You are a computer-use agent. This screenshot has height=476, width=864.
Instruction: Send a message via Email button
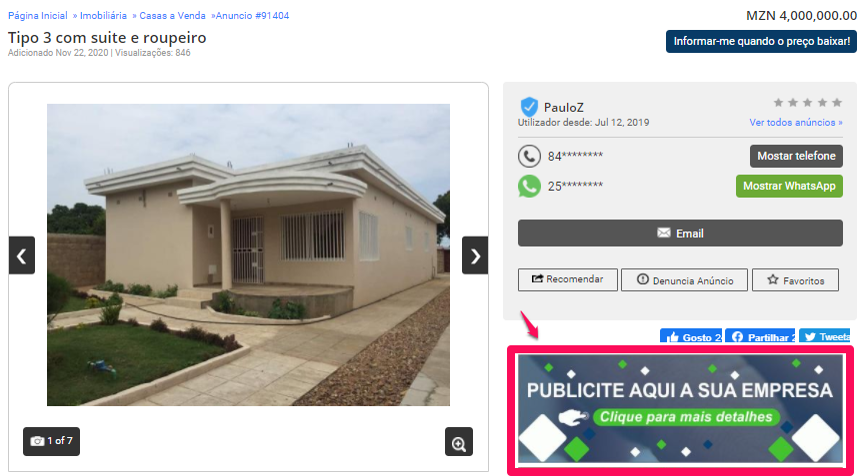pos(681,233)
